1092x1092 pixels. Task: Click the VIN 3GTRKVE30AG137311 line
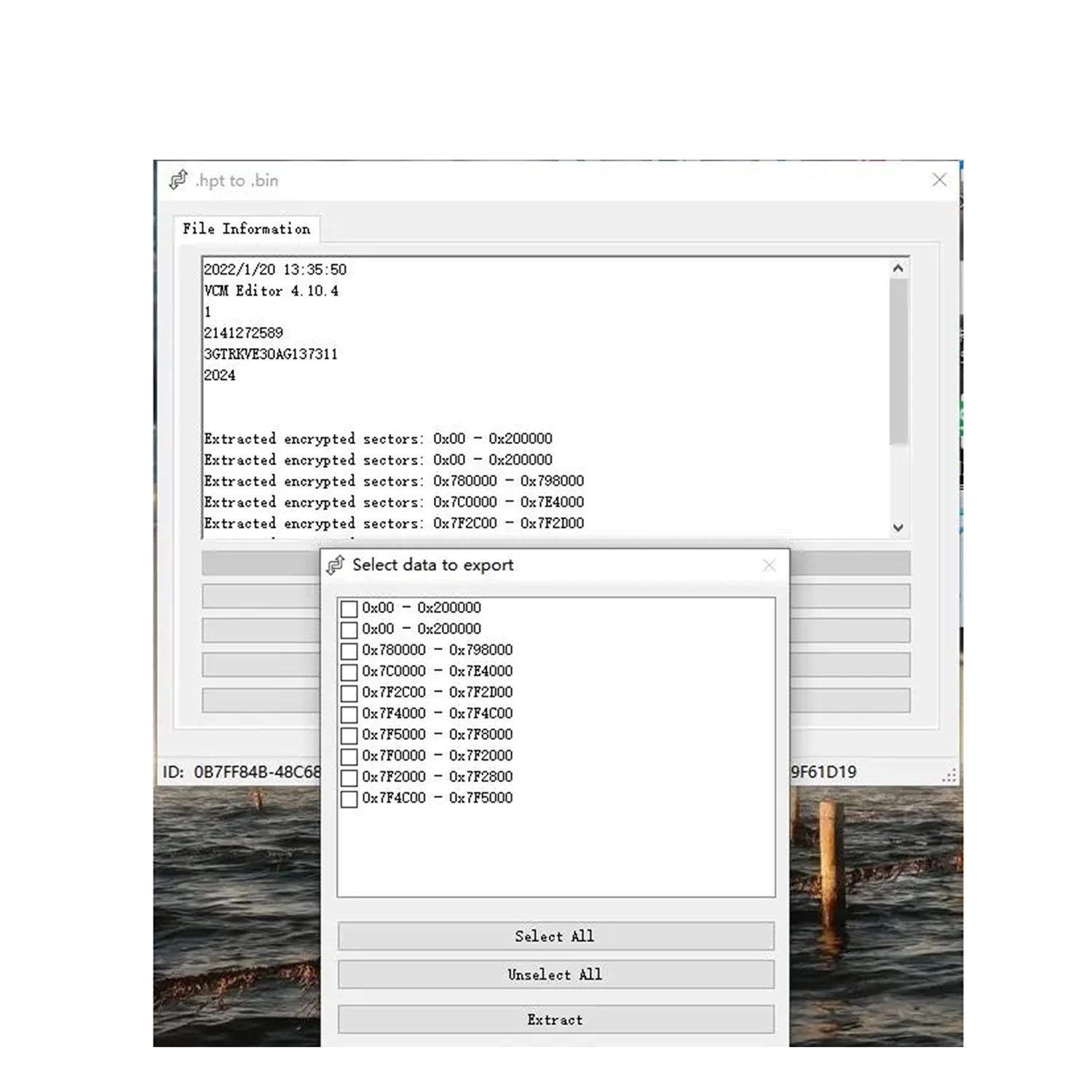click(x=271, y=355)
